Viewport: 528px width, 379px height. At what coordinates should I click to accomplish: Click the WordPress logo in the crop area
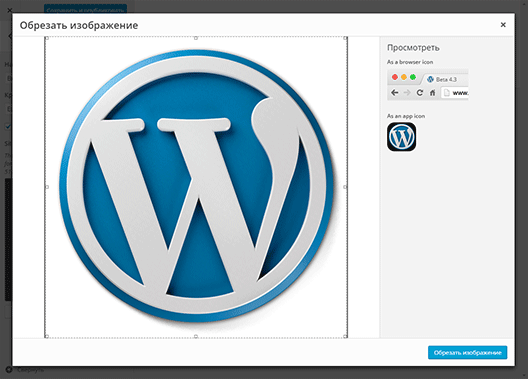click(x=197, y=186)
